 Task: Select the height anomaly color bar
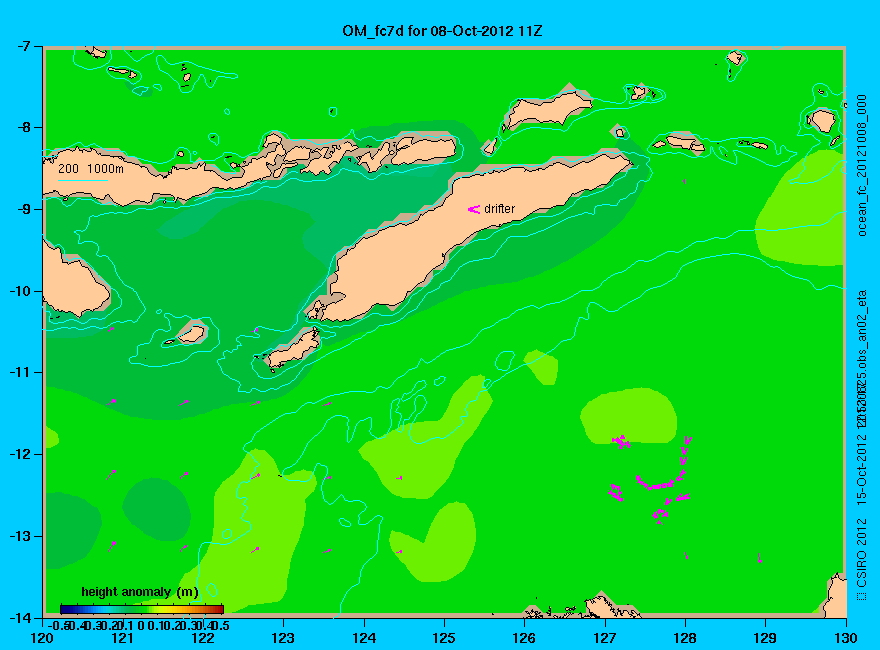tap(142, 609)
